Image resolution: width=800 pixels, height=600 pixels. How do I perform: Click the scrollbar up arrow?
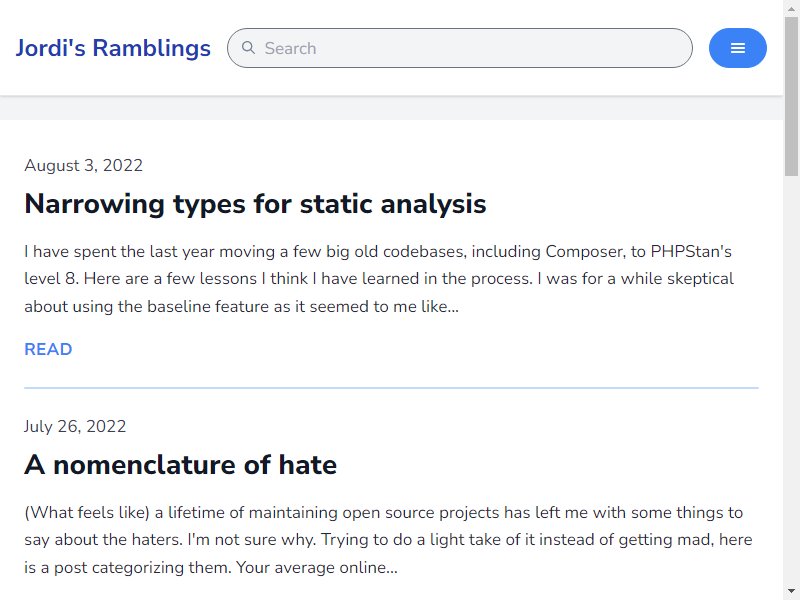pos(791,9)
